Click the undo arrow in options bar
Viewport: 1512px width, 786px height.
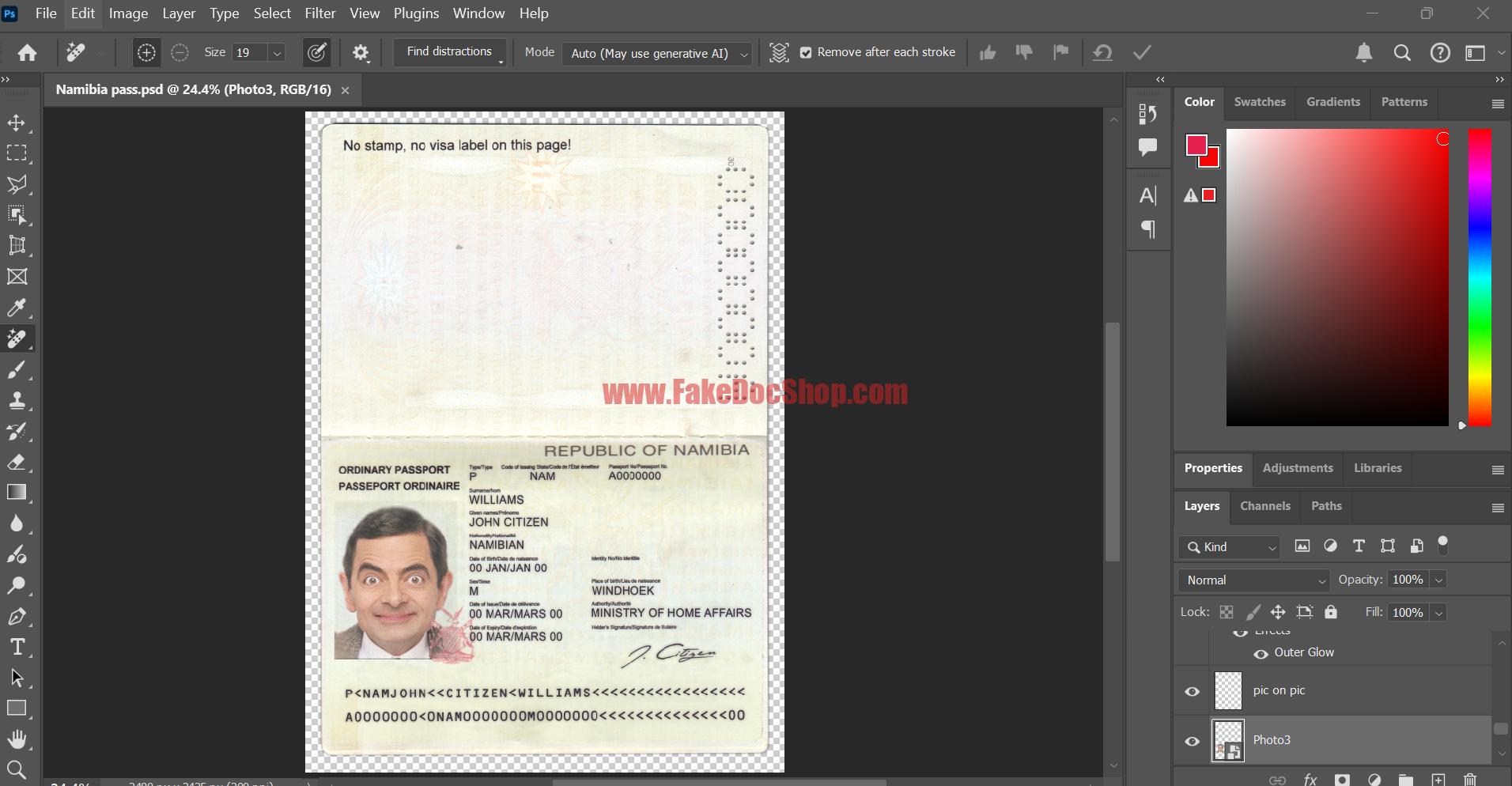[1102, 53]
